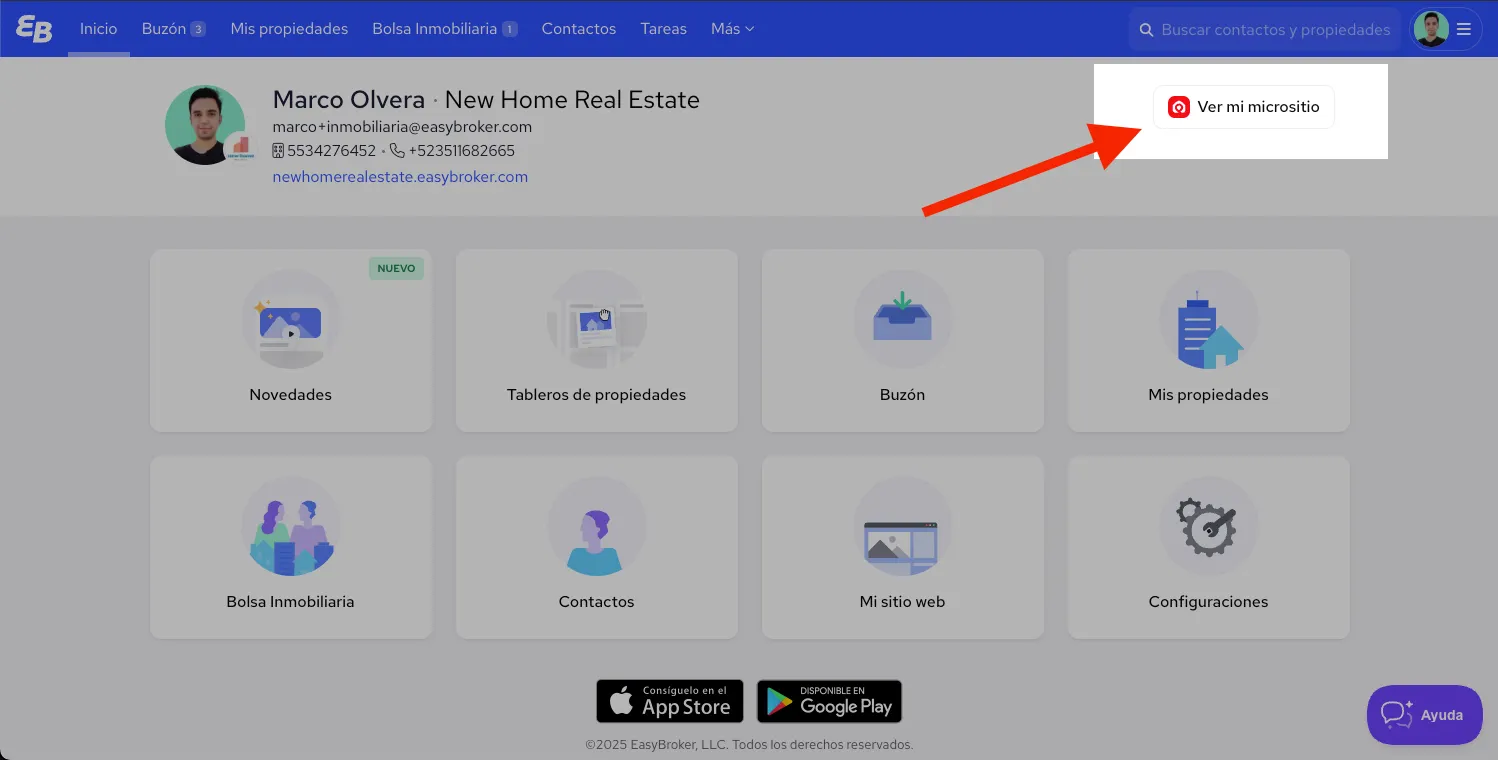This screenshot has width=1498, height=760.
Task: Click the office phone icon
Action: point(278,151)
